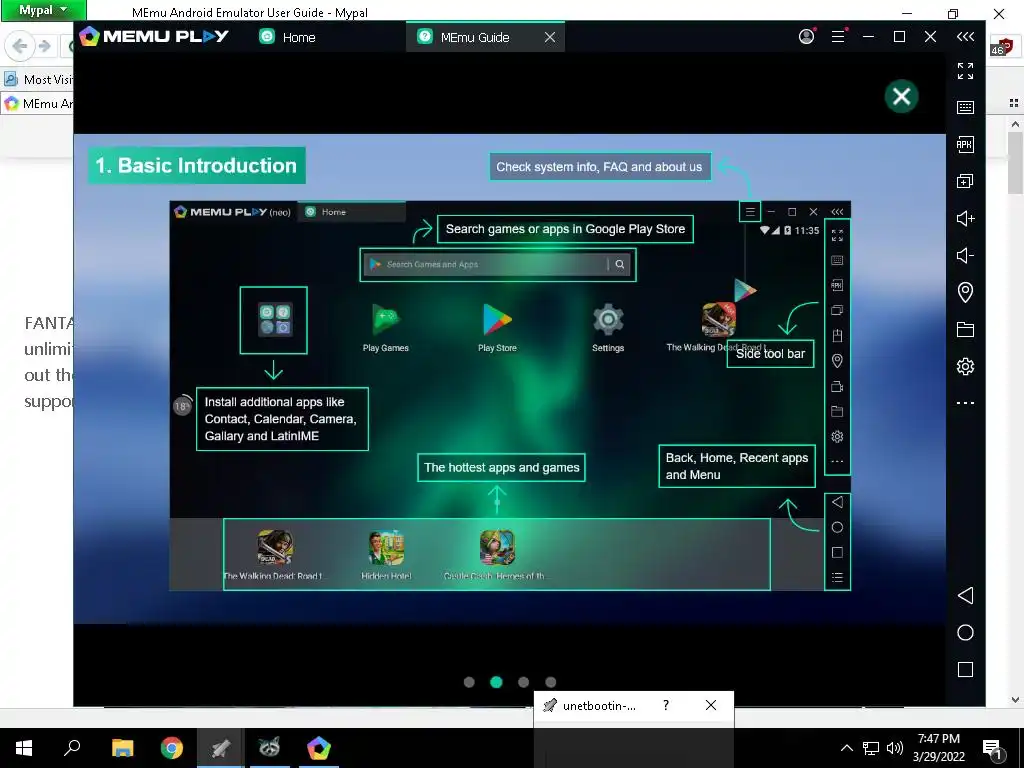1024x768 pixels.
Task: Open the notification center icon
Action: (x=993, y=748)
